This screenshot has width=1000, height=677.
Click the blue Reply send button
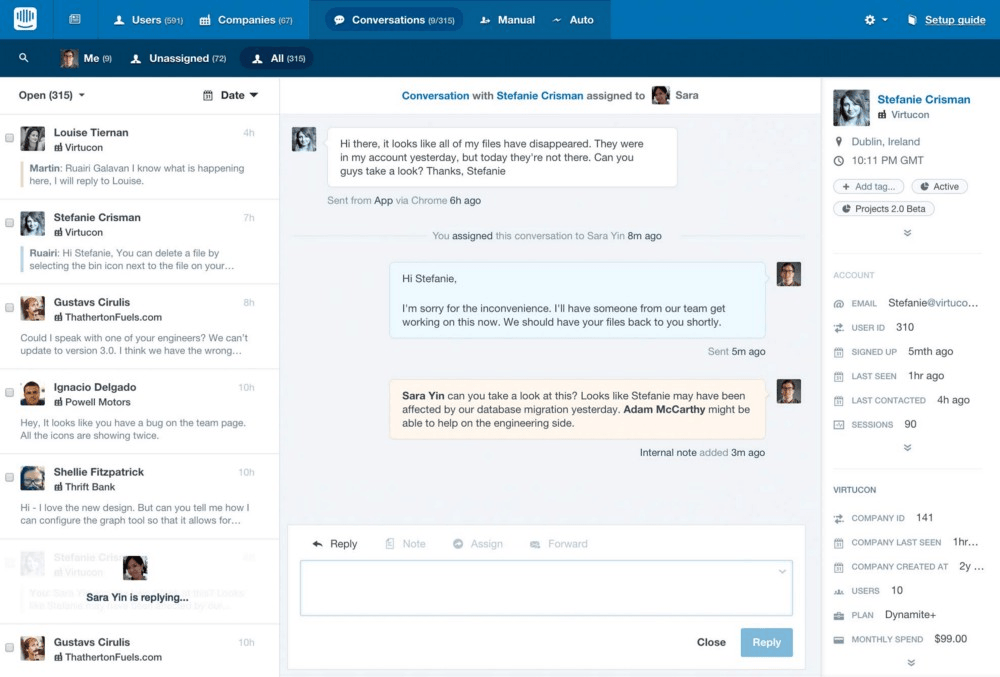767,642
